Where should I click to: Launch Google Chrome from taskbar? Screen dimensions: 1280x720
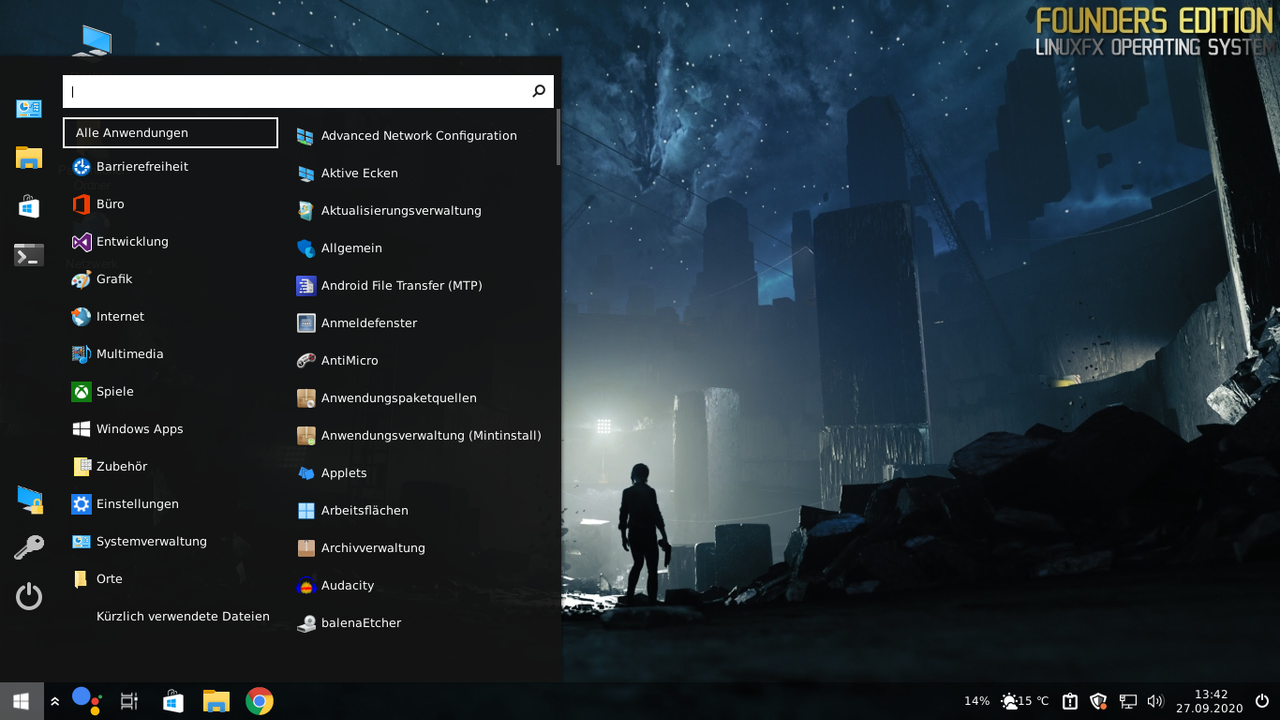(x=259, y=701)
